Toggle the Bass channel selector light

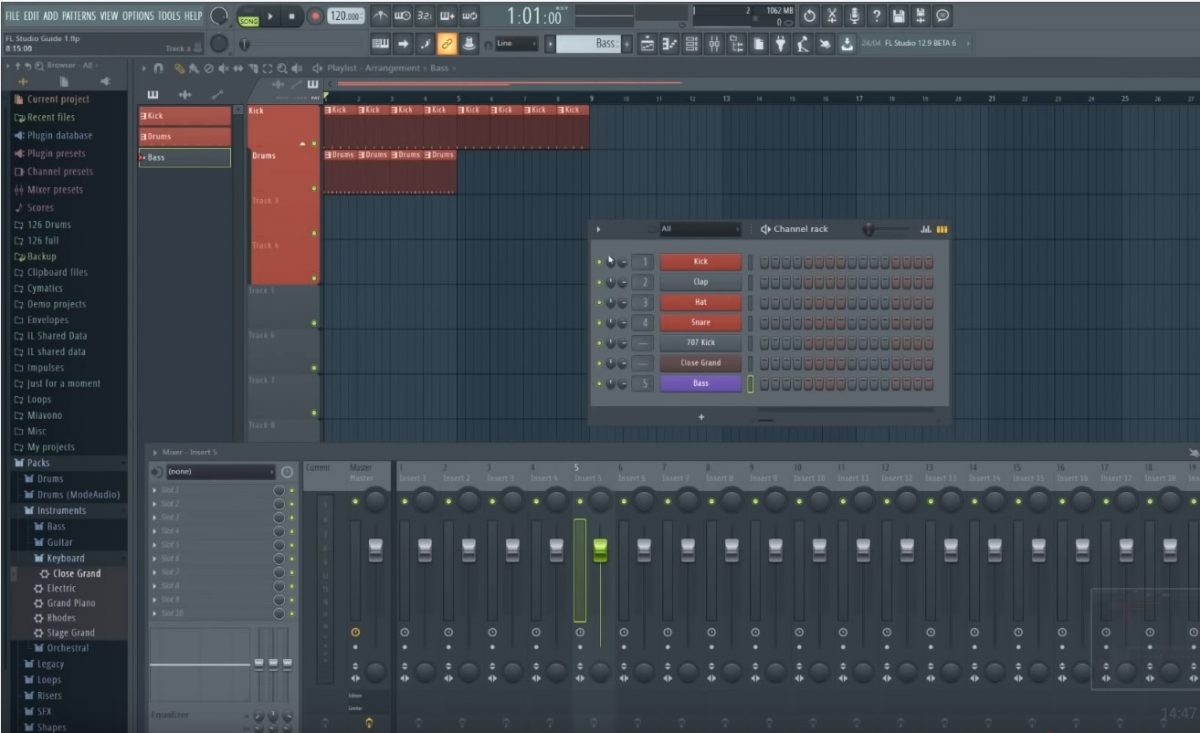click(750, 383)
